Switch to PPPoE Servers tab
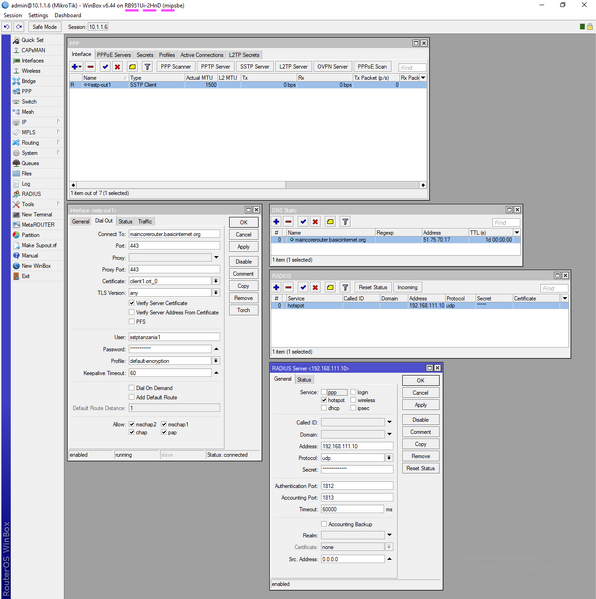This screenshot has width=596, height=599. coord(114,55)
